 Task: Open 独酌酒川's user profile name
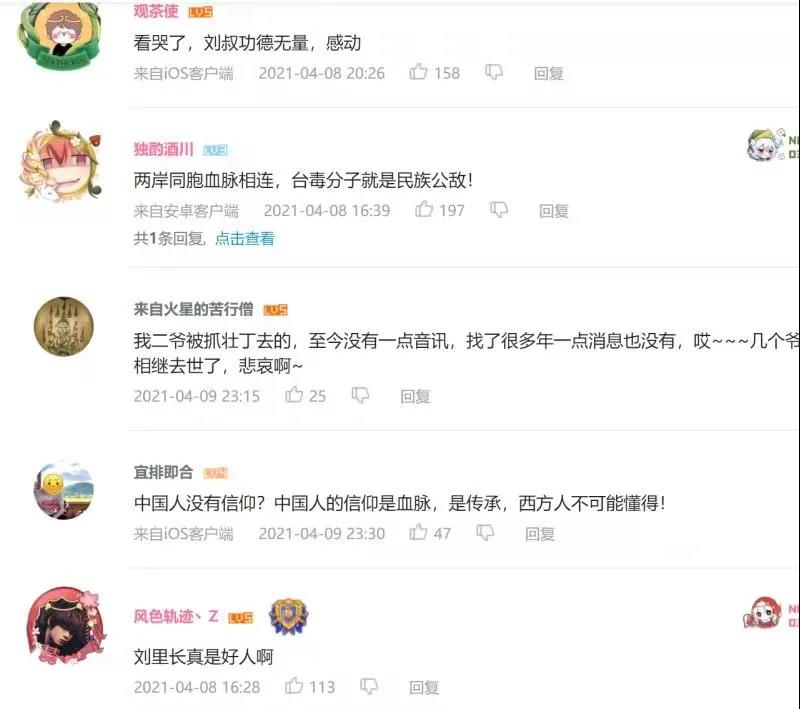tap(163, 149)
